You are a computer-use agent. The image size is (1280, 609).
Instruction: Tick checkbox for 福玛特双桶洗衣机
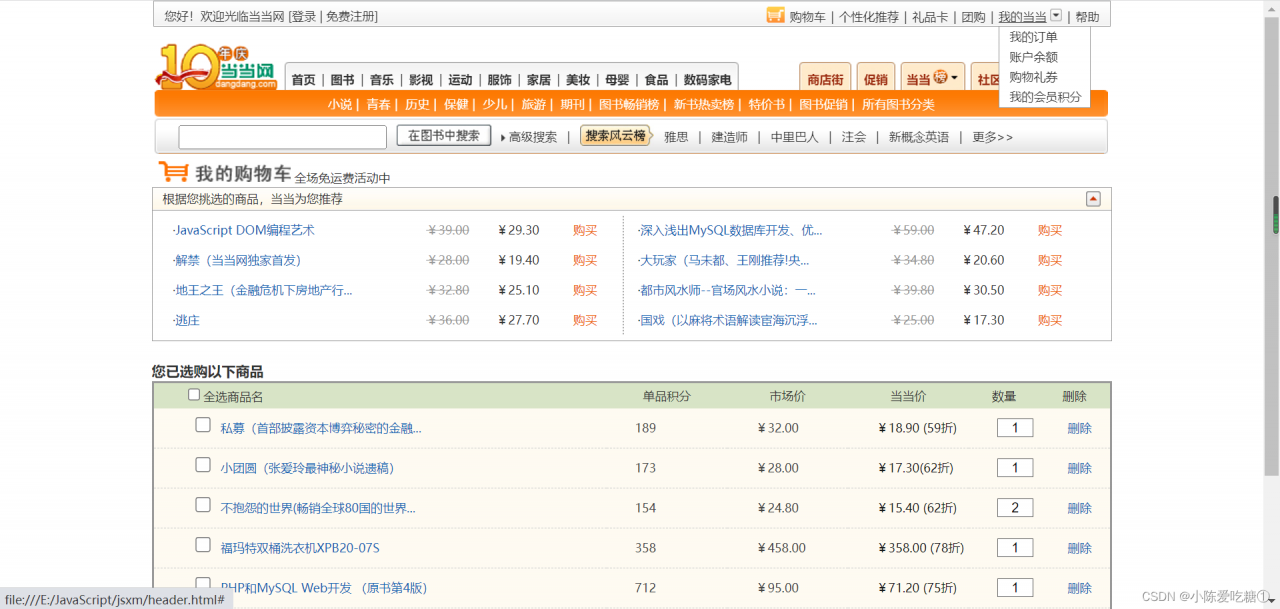point(203,545)
